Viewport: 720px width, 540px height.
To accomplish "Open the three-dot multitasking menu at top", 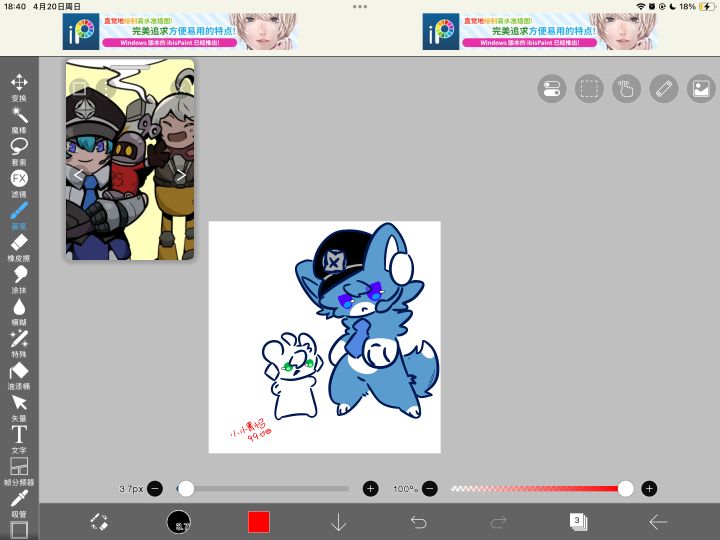I will (x=360, y=6).
